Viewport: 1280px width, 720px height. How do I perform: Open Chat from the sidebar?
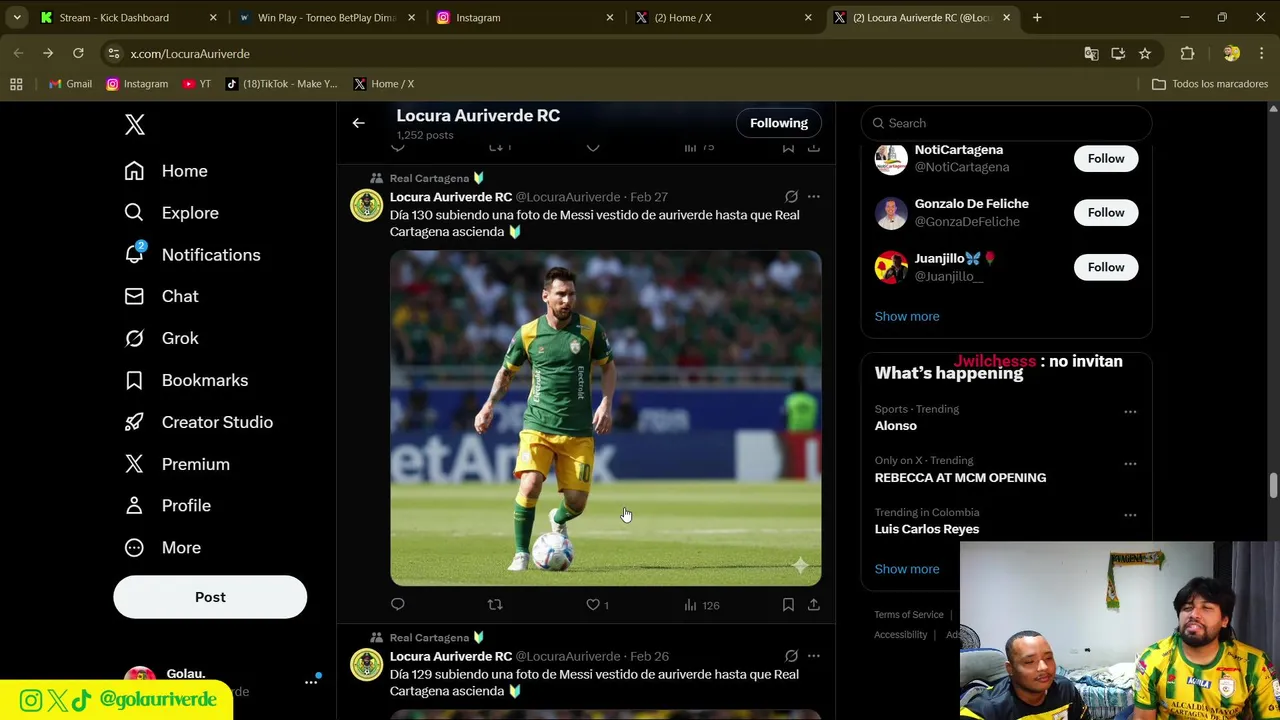[161, 297]
